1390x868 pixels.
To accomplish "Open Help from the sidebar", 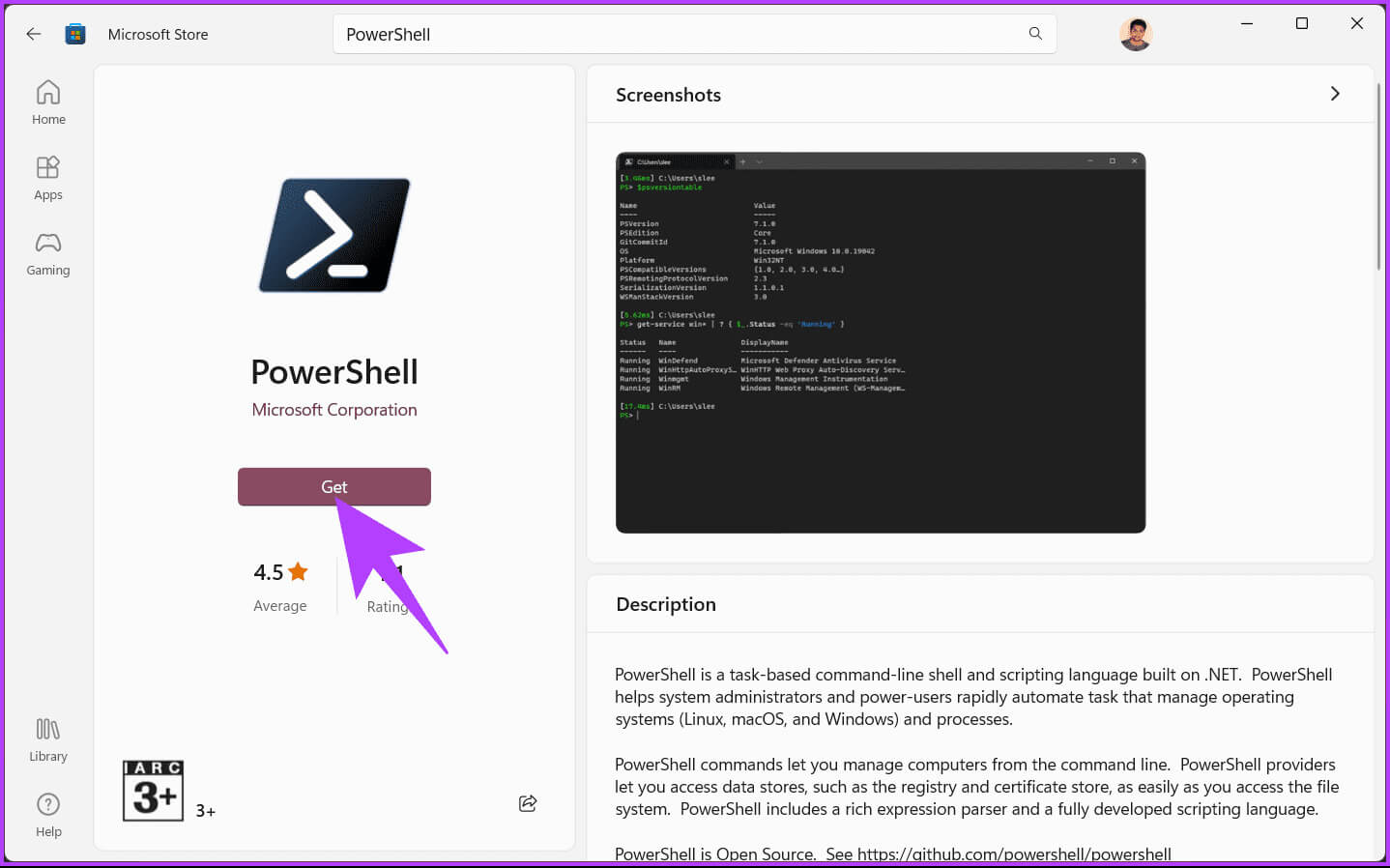I will (x=48, y=815).
